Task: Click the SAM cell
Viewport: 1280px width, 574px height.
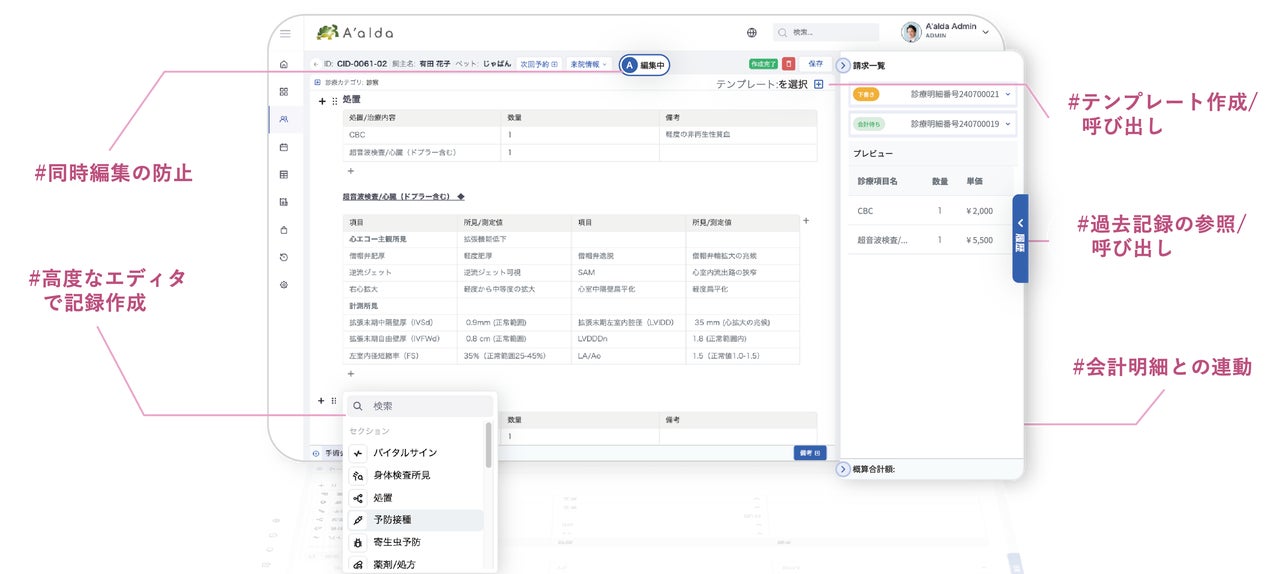Action: pos(629,272)
